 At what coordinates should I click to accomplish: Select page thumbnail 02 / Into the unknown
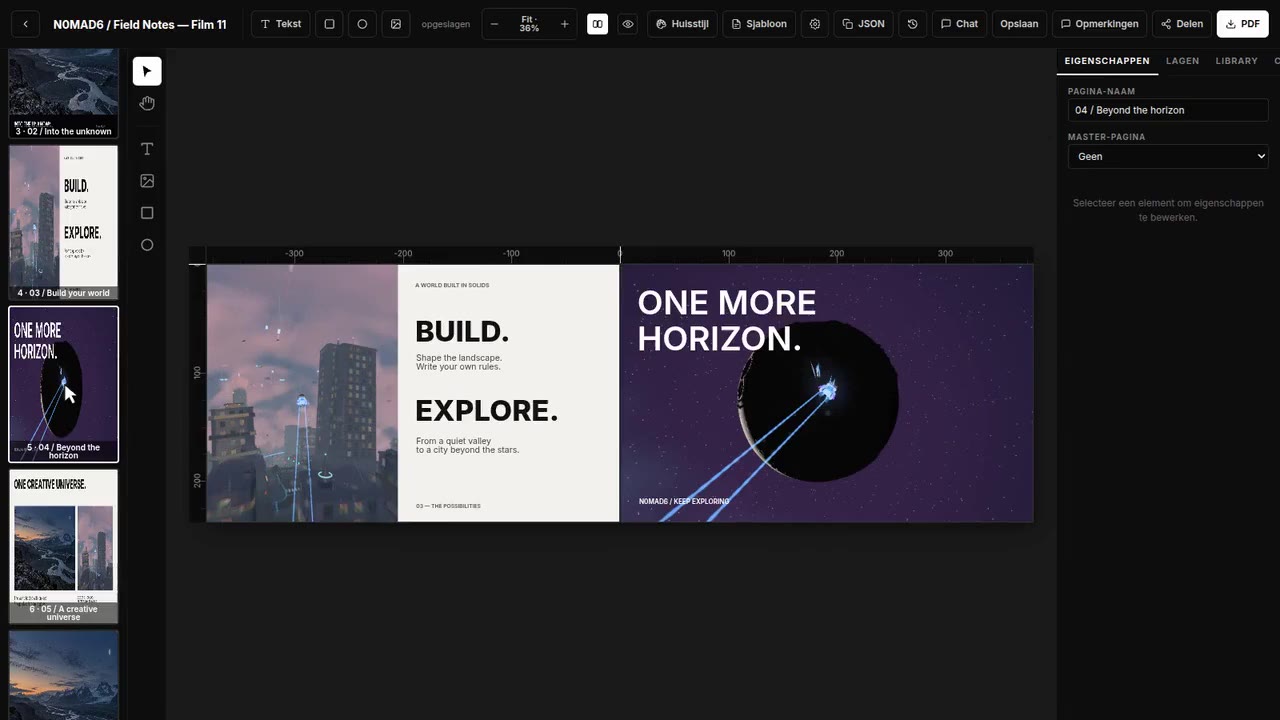pos(63,92)
